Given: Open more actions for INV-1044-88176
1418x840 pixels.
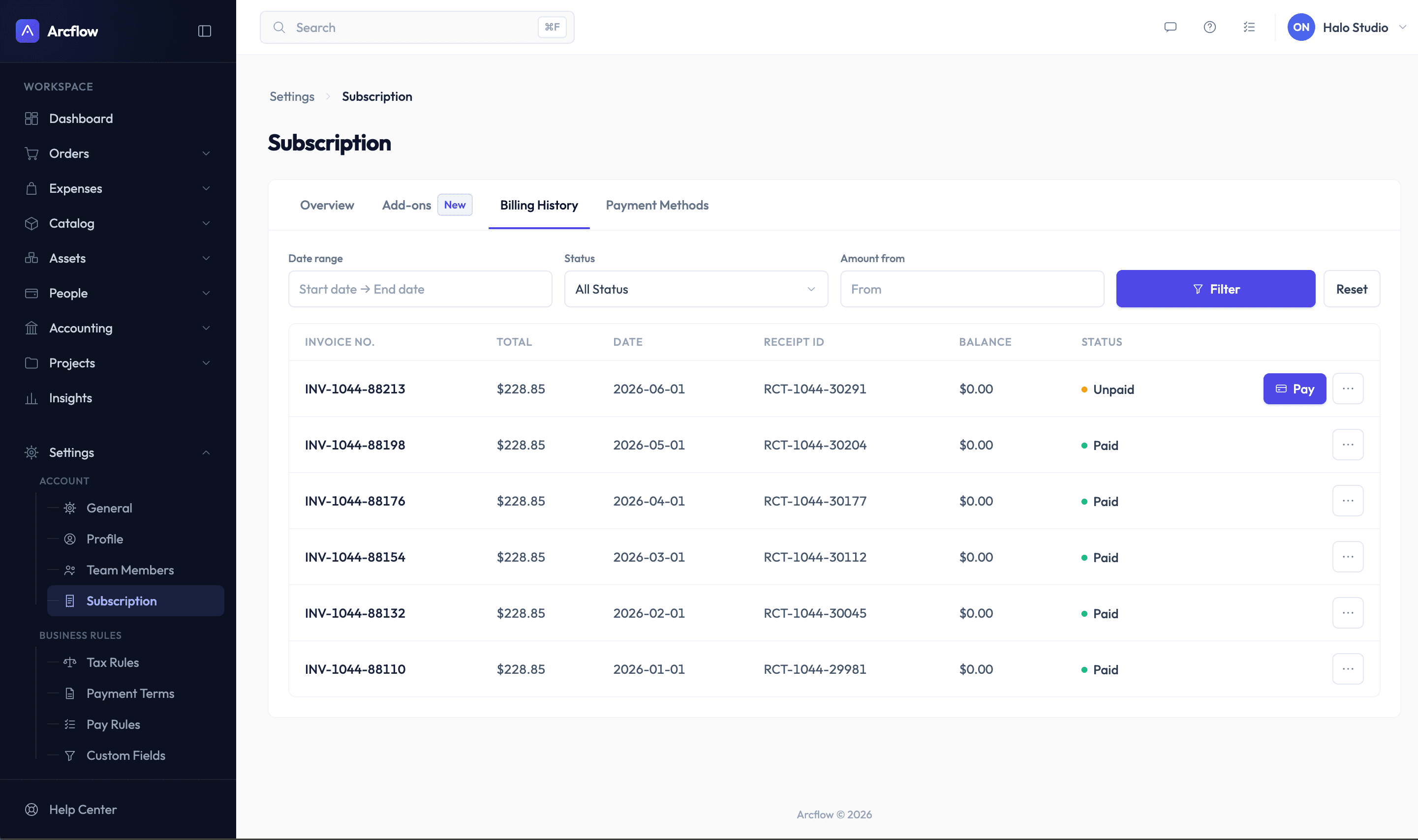Looking at the screenshot, I should [x=1348, y=501].
